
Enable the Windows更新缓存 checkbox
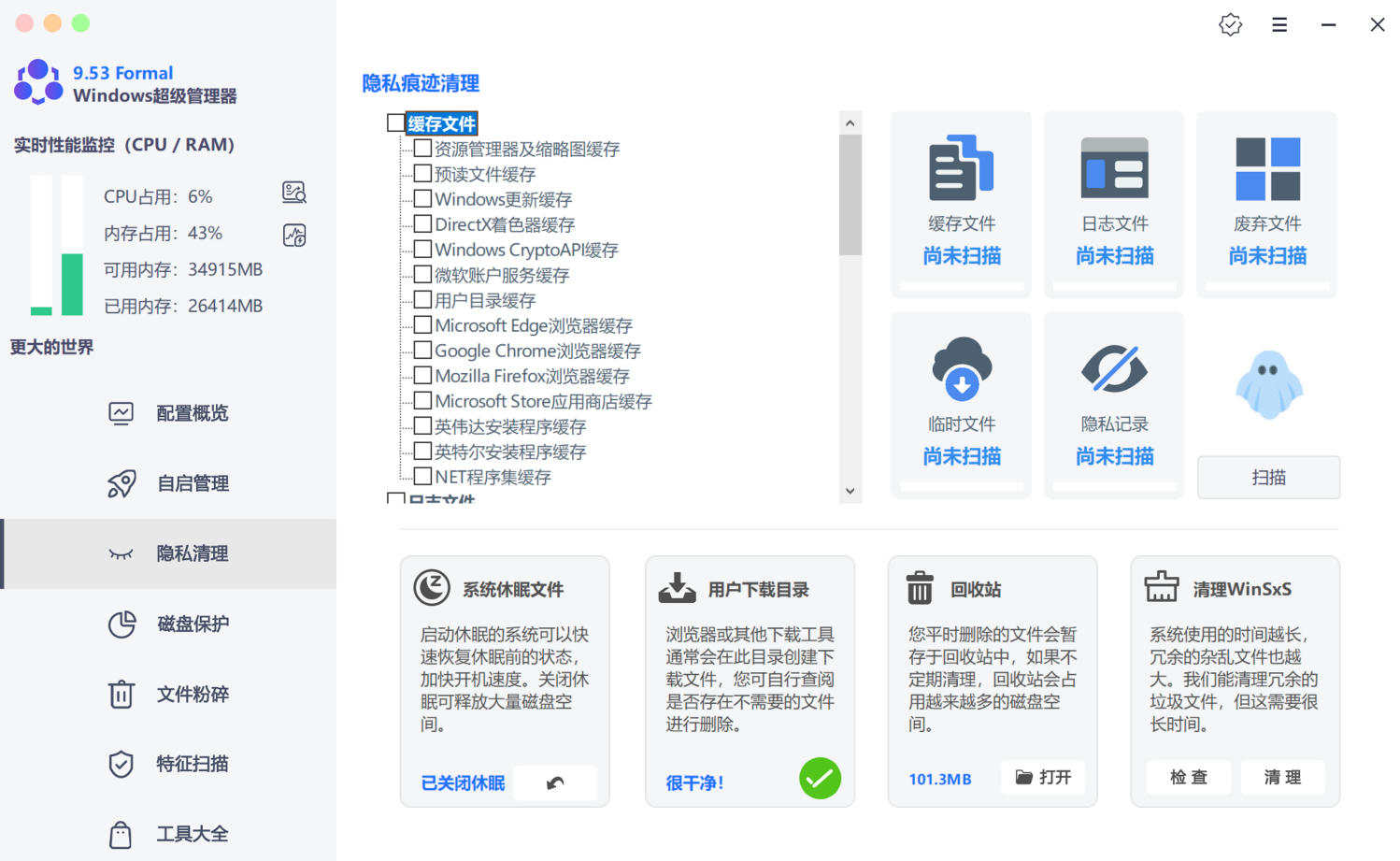pos(422,199)
